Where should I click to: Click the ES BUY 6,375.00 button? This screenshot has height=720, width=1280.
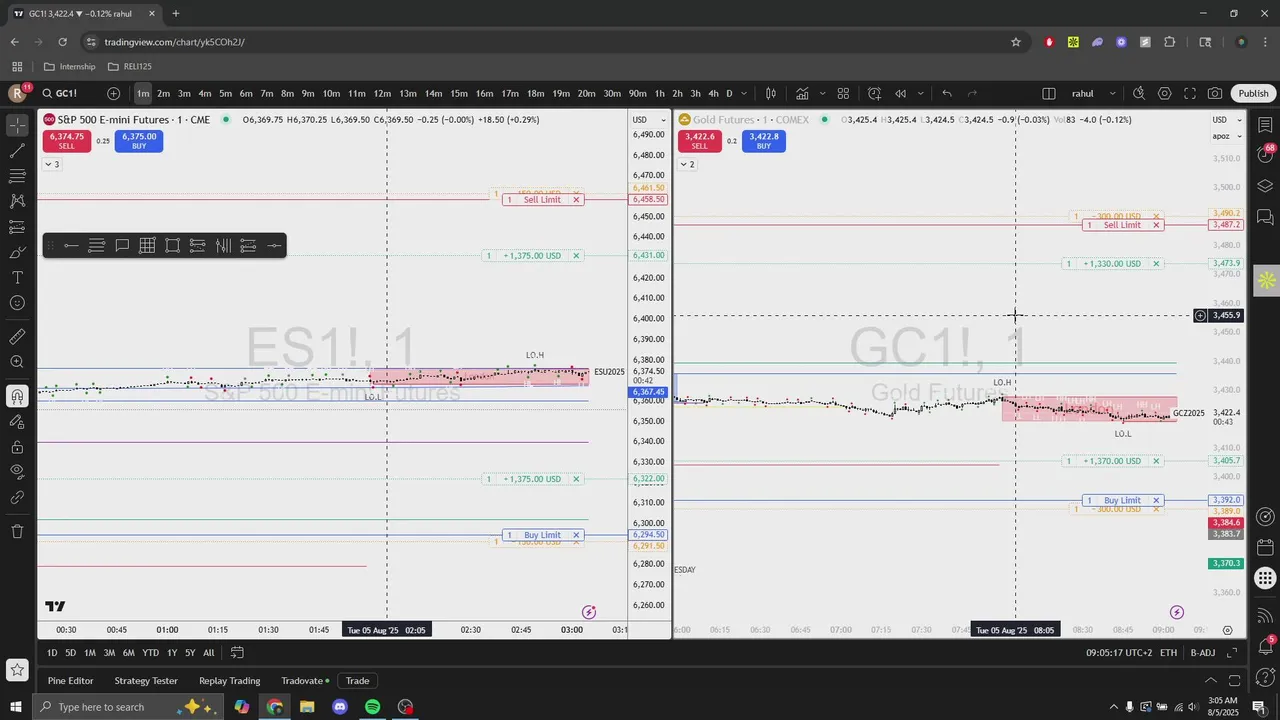tap(139, 141)
